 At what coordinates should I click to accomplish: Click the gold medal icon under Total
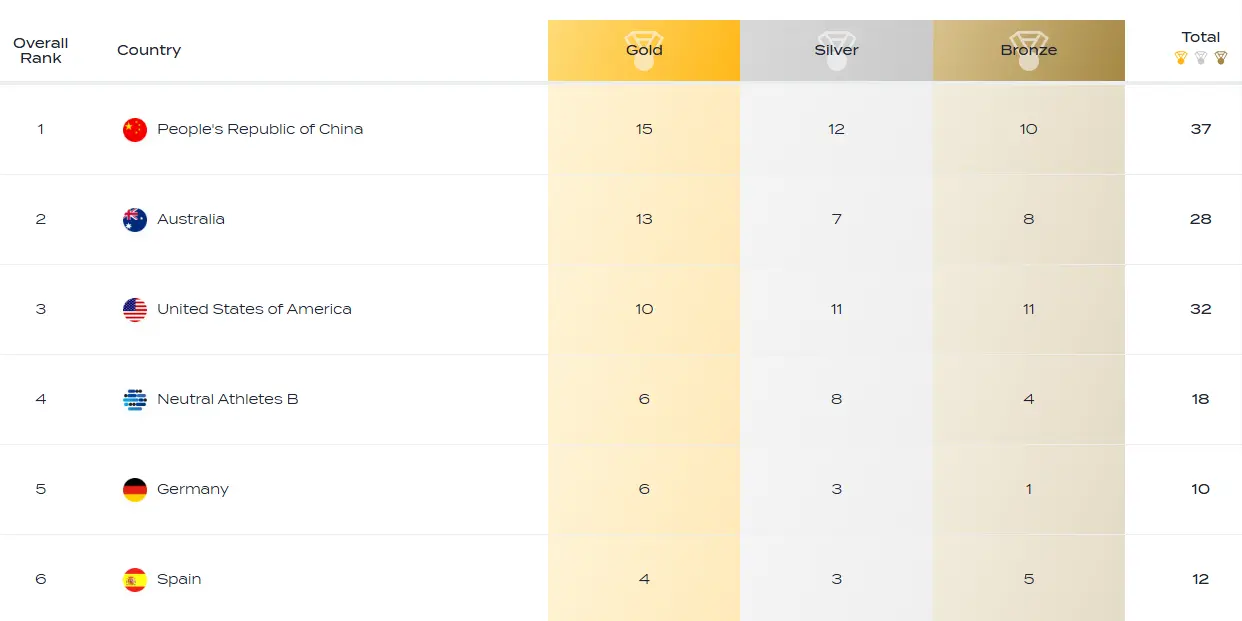1181,58
